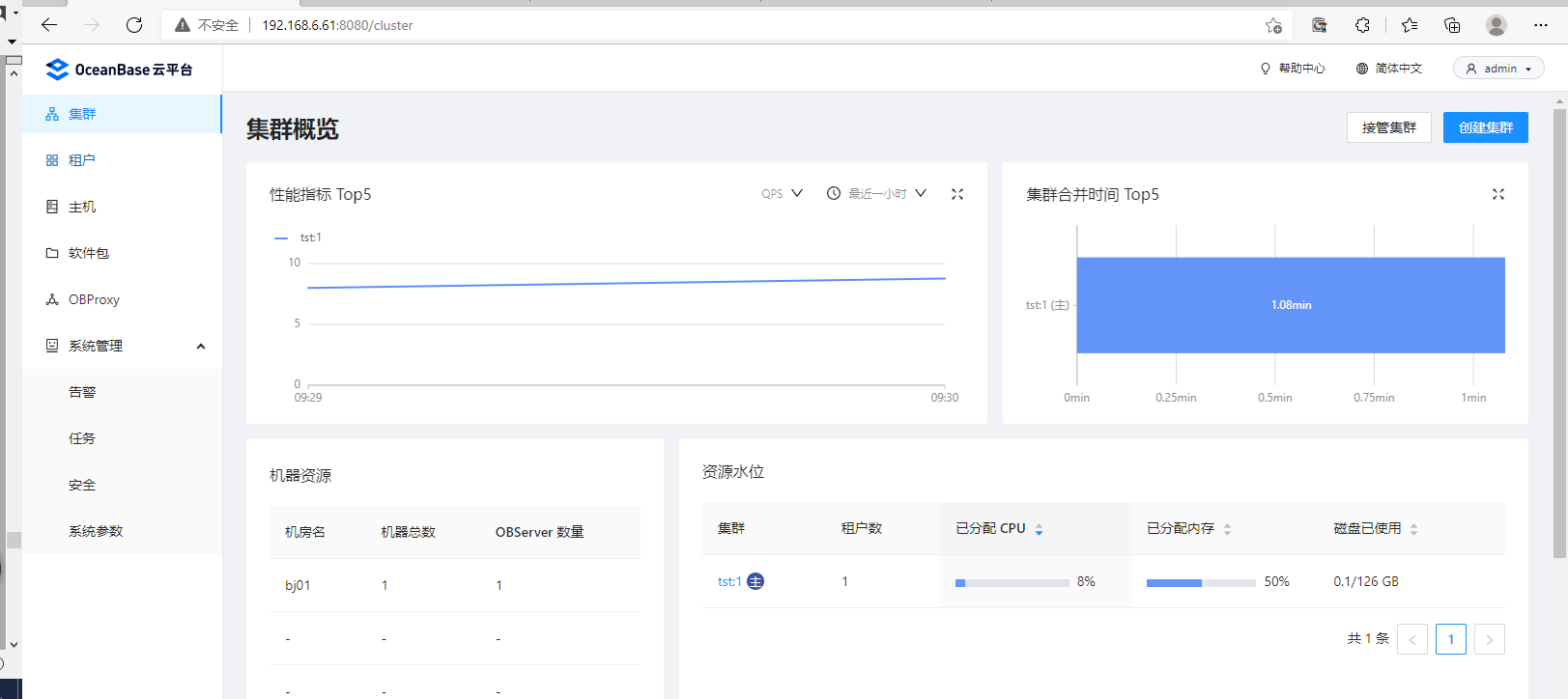Click the 租户数 column header
The image size is (1568, 699).
(x=862, y=528)
